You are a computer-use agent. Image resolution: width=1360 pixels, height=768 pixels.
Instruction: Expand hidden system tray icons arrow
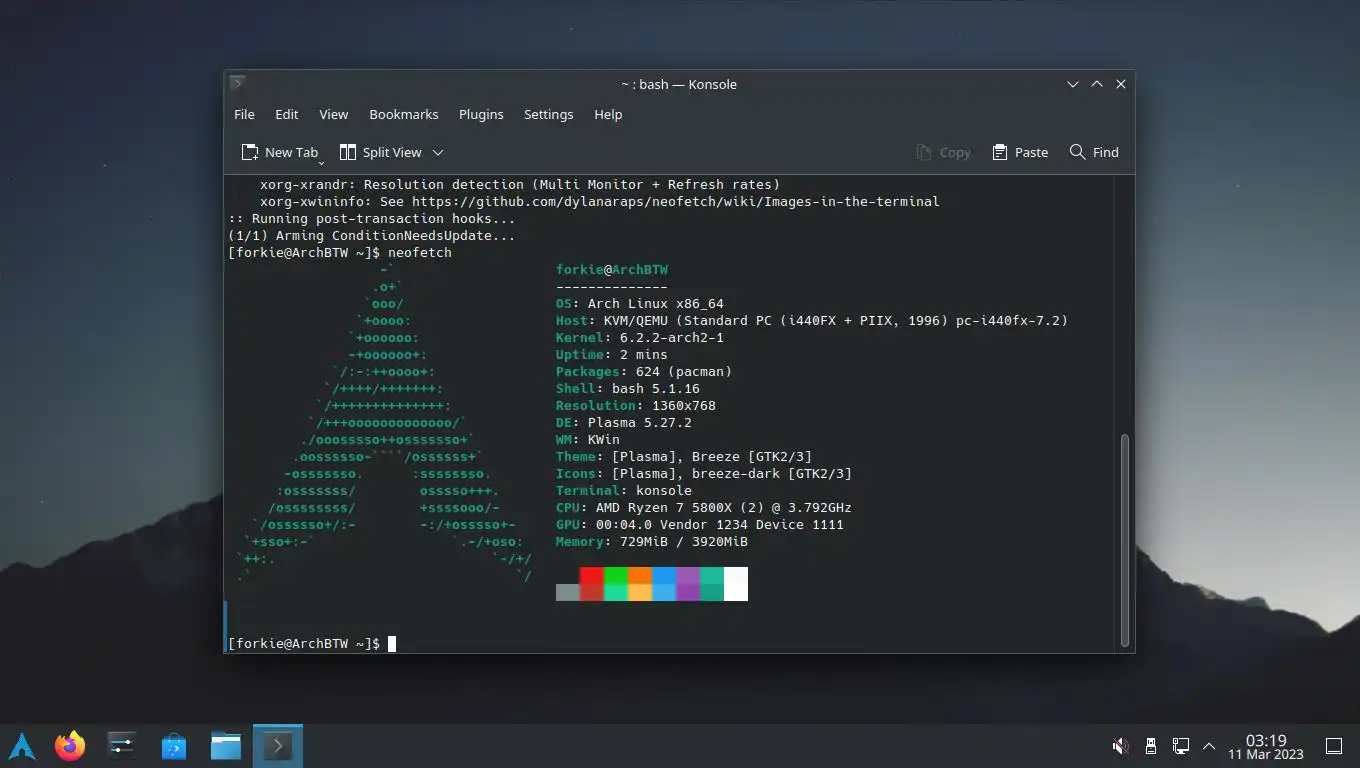click(x=1209, y=746)
